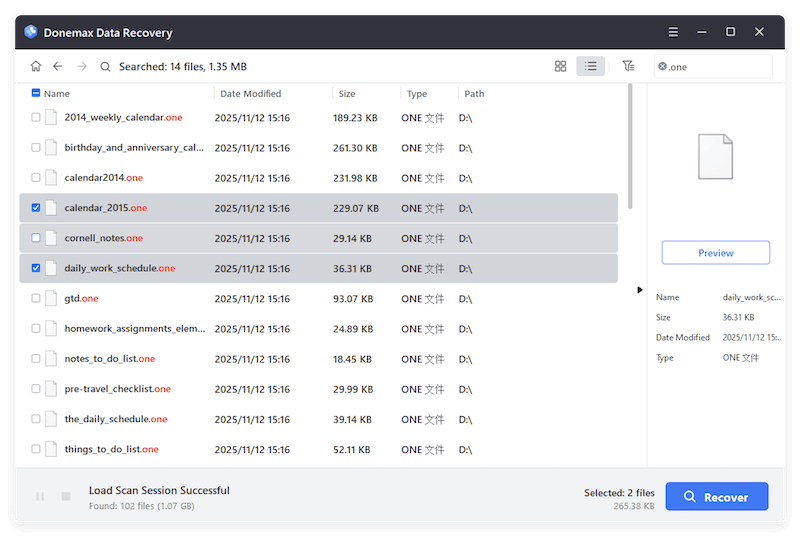Click the Donemax app logo
Screen dimensions: 800x538
pos(31,32)
